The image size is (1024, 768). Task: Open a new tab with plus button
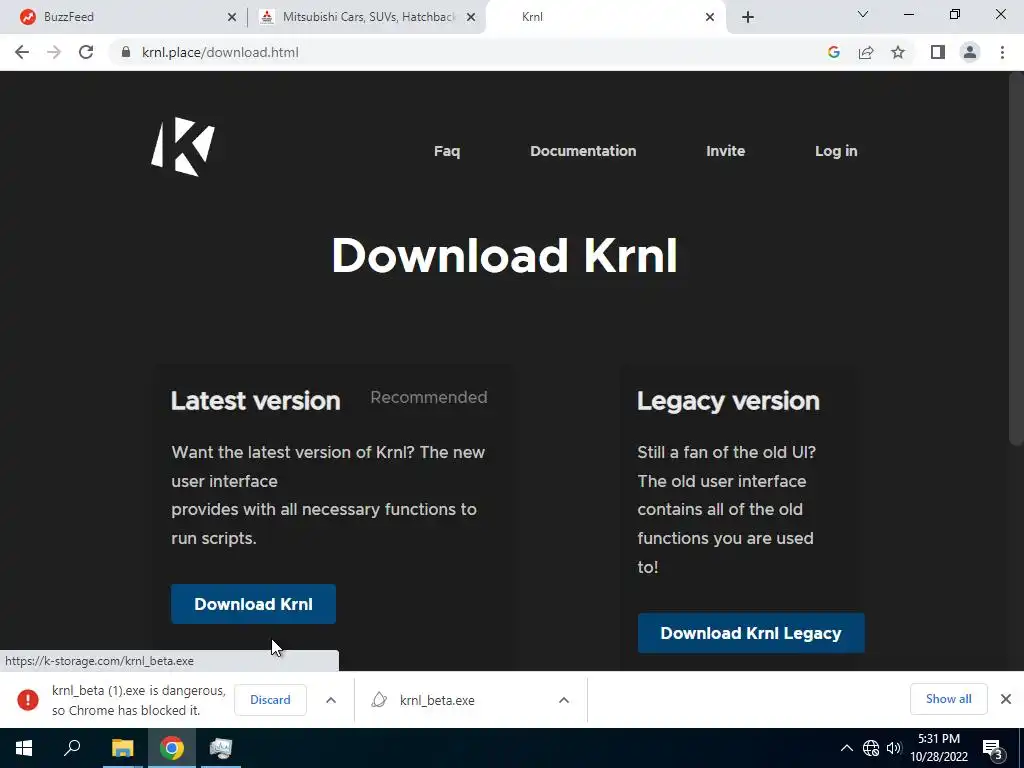(748, 17)
